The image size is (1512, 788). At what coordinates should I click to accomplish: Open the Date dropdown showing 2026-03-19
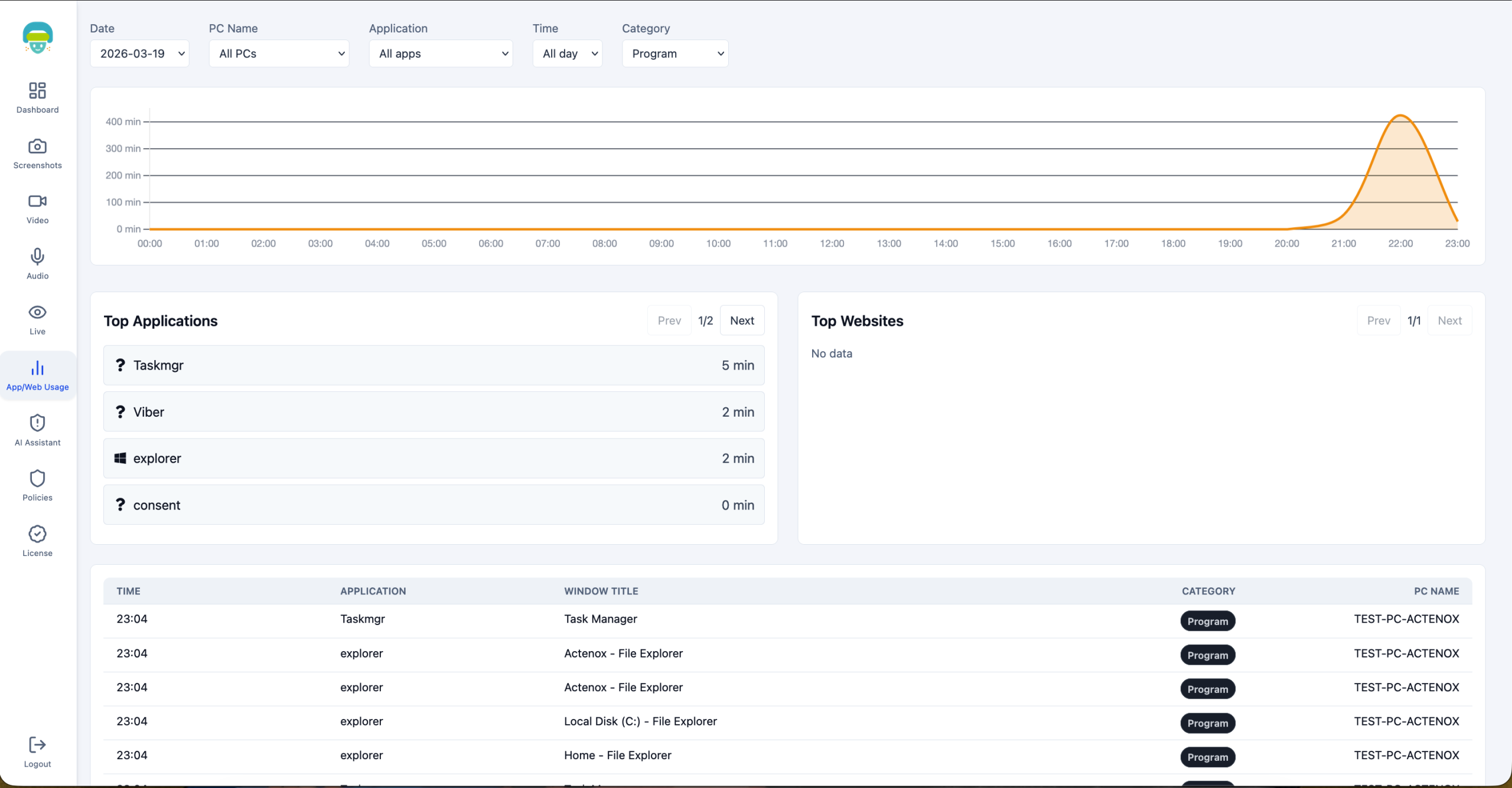(139, 54)
